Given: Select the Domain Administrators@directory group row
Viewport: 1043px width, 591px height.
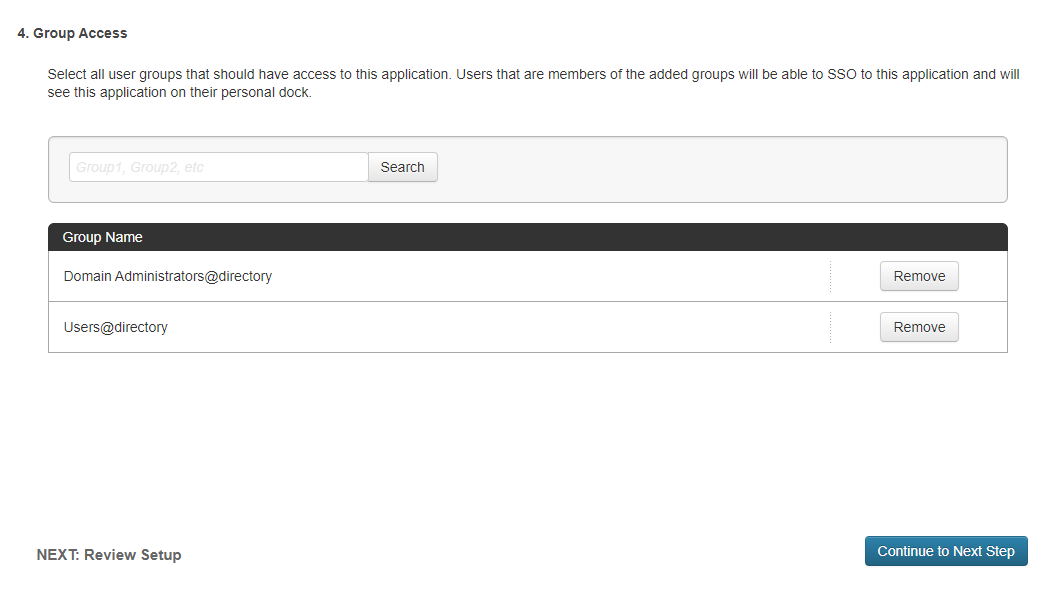Looking at the screenshot, I should click(400, 276).
